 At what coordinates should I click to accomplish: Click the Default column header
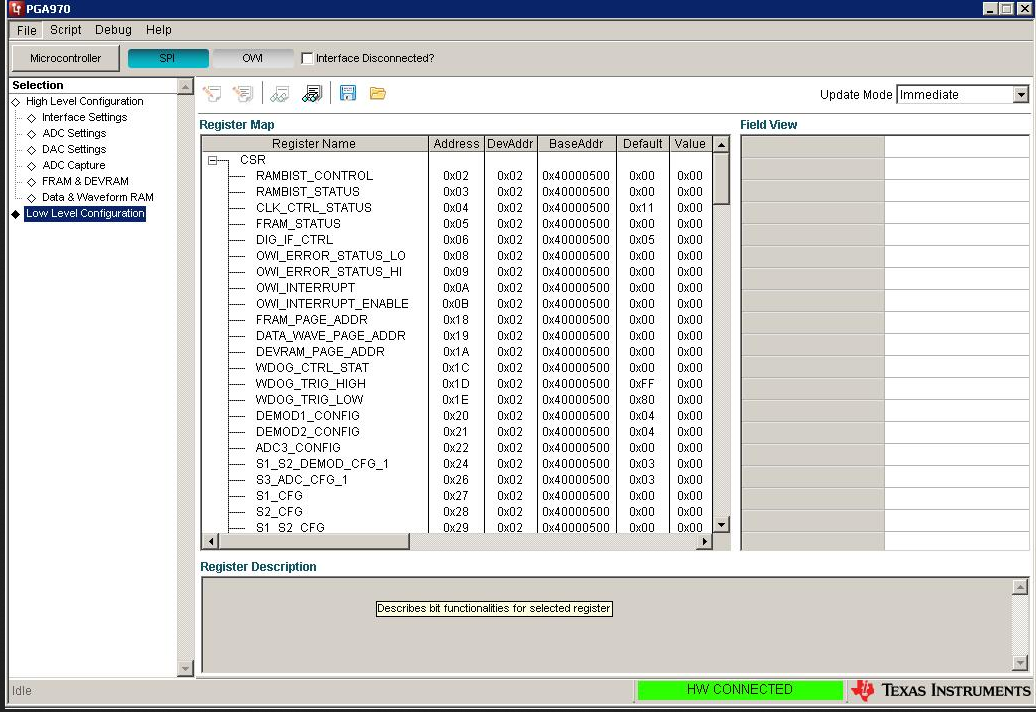(x=642, y=143)
